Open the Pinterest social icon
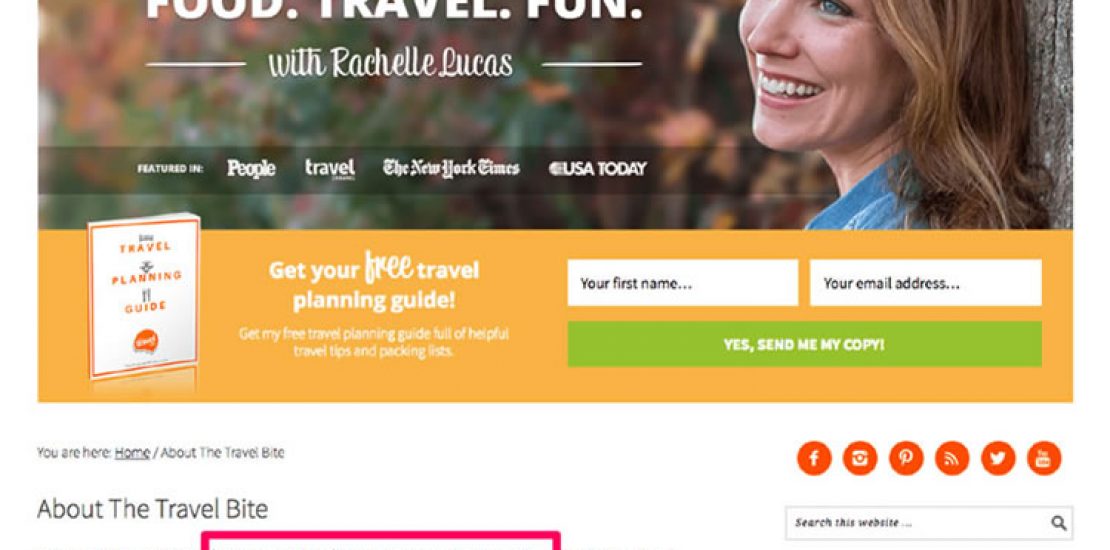 tap(906, 458)
